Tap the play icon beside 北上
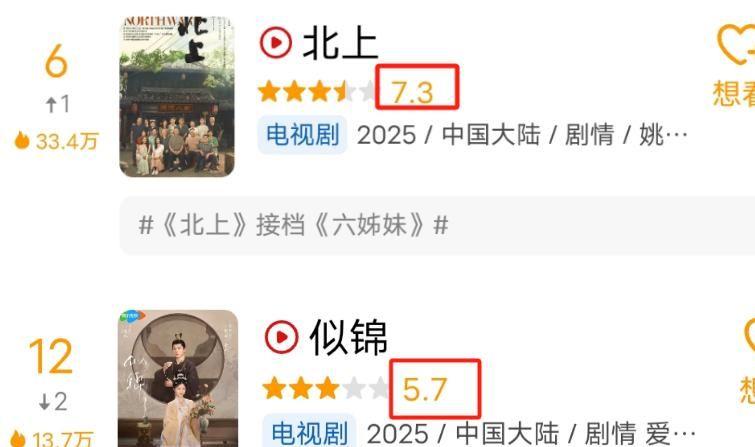 tap(276, 43)
